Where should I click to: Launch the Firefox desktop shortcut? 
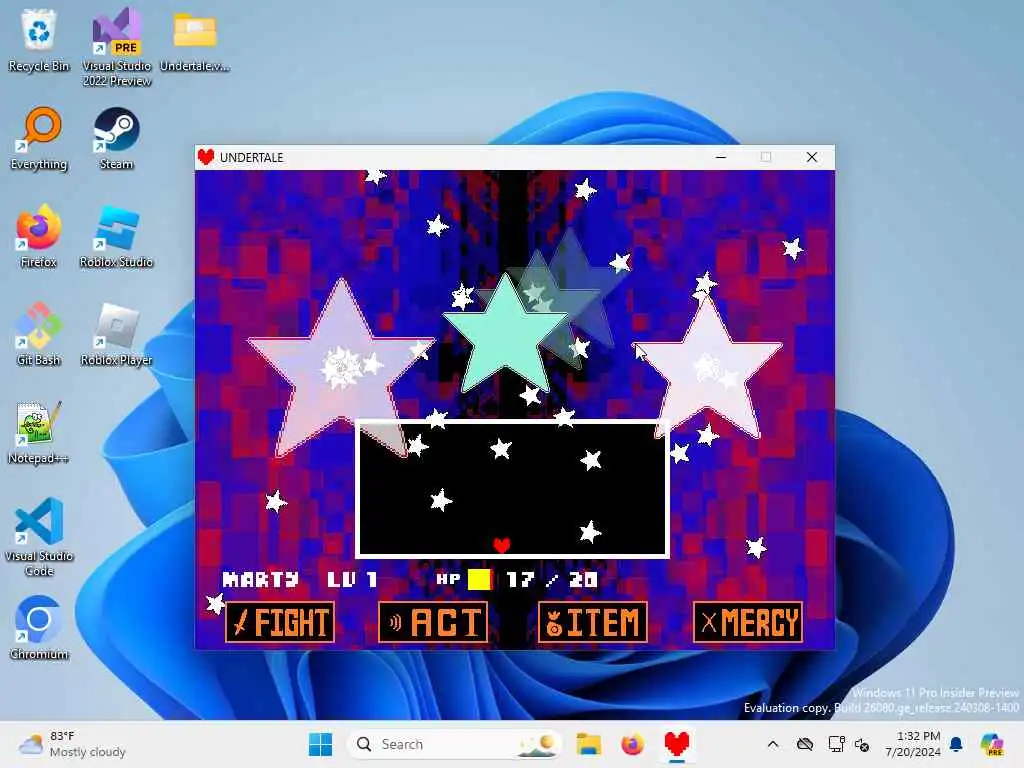coord(39,236)
